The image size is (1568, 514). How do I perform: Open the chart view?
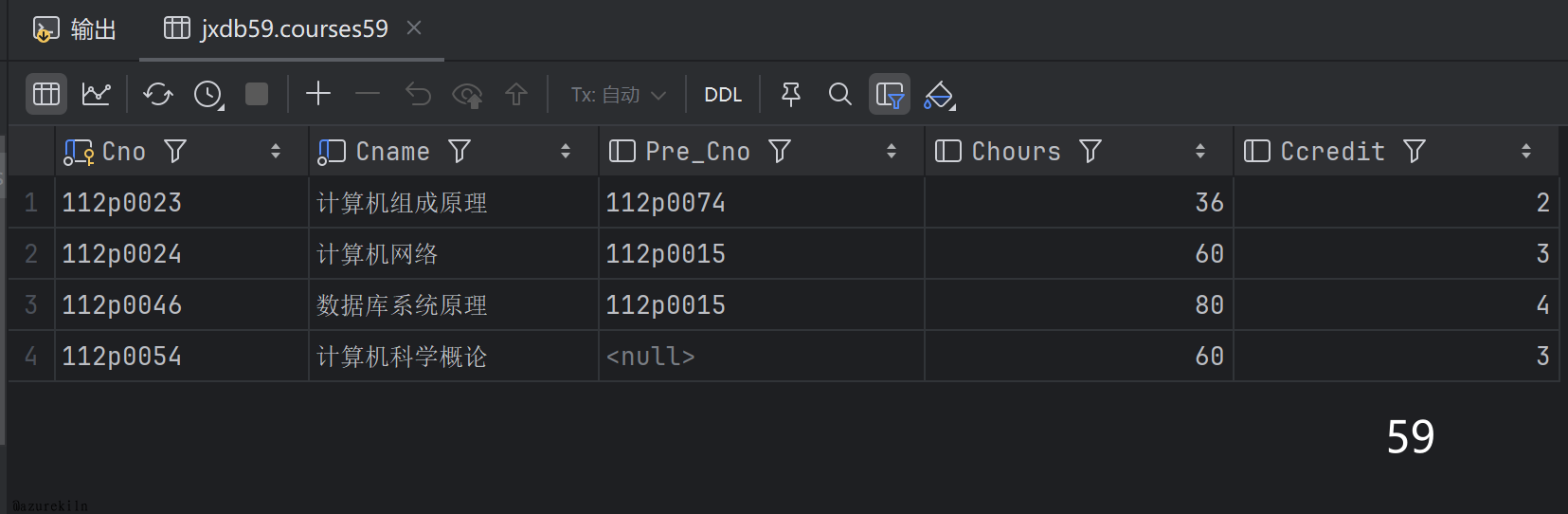pos(97,94)
